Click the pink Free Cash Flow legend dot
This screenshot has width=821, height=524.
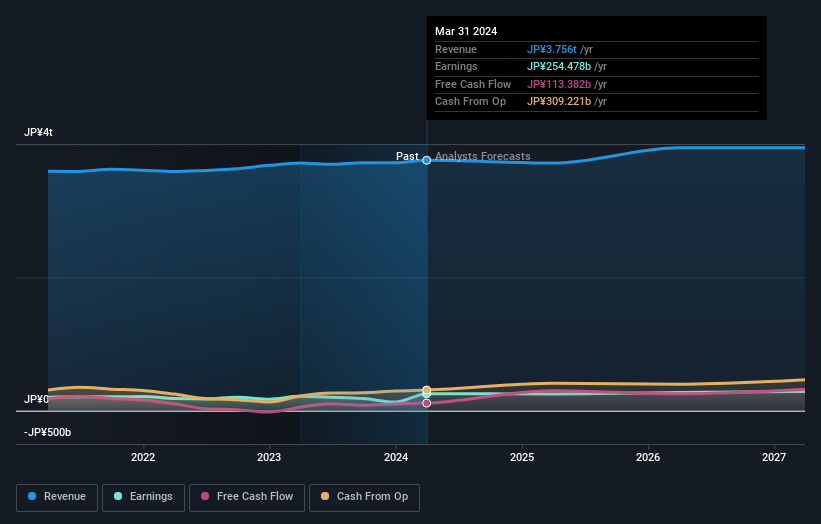(x=205, y=496)
